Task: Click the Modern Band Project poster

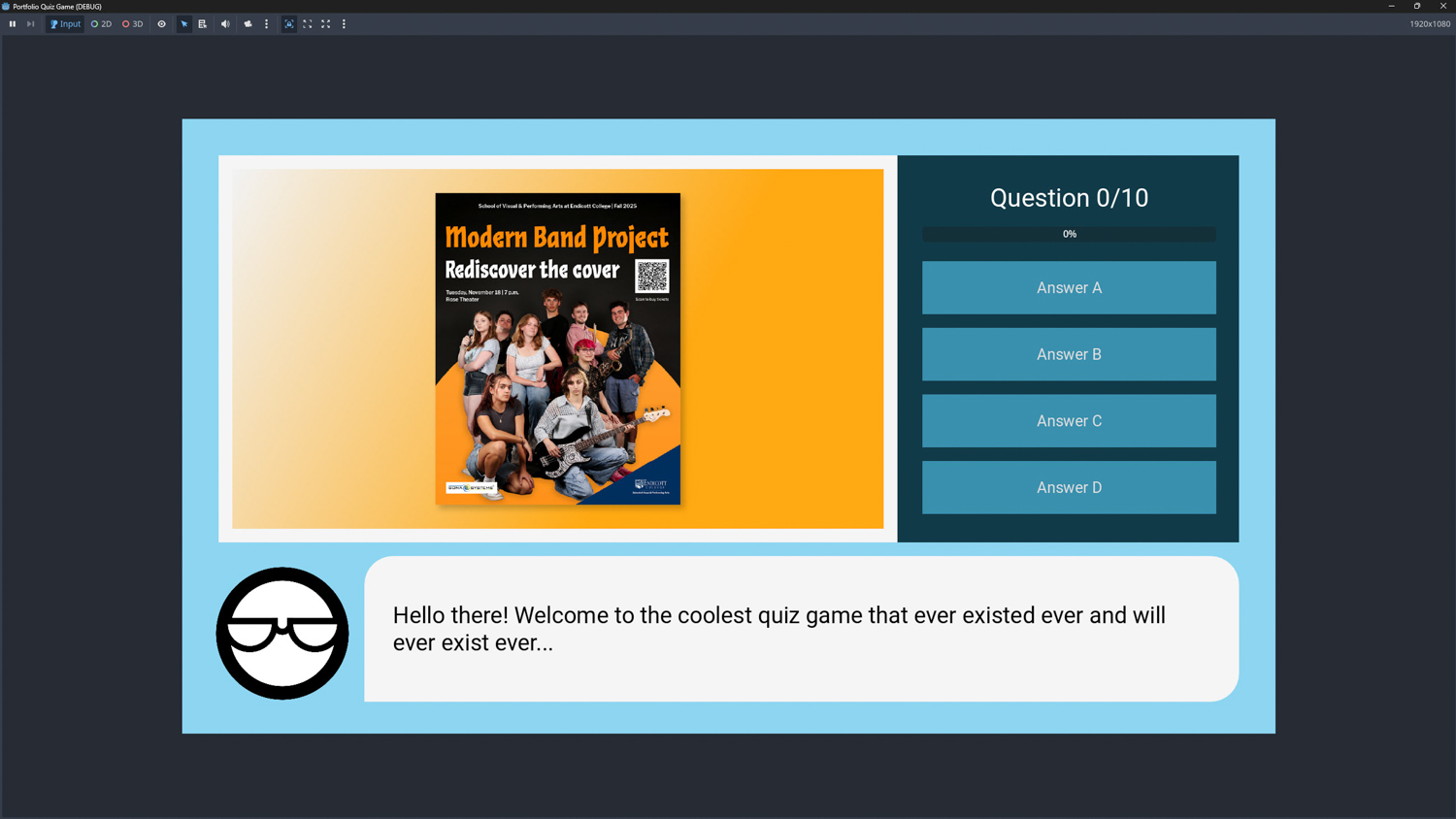Action: tap(557, 348)
